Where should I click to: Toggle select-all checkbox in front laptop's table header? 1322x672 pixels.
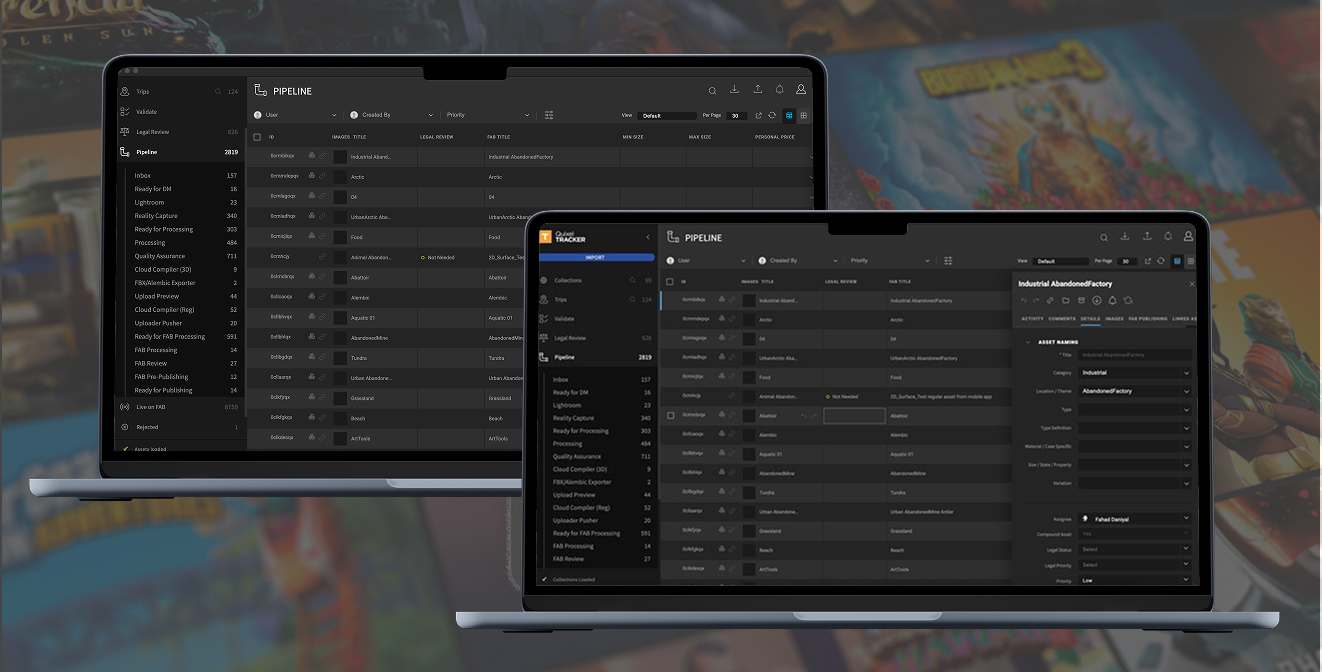point(670,282)
